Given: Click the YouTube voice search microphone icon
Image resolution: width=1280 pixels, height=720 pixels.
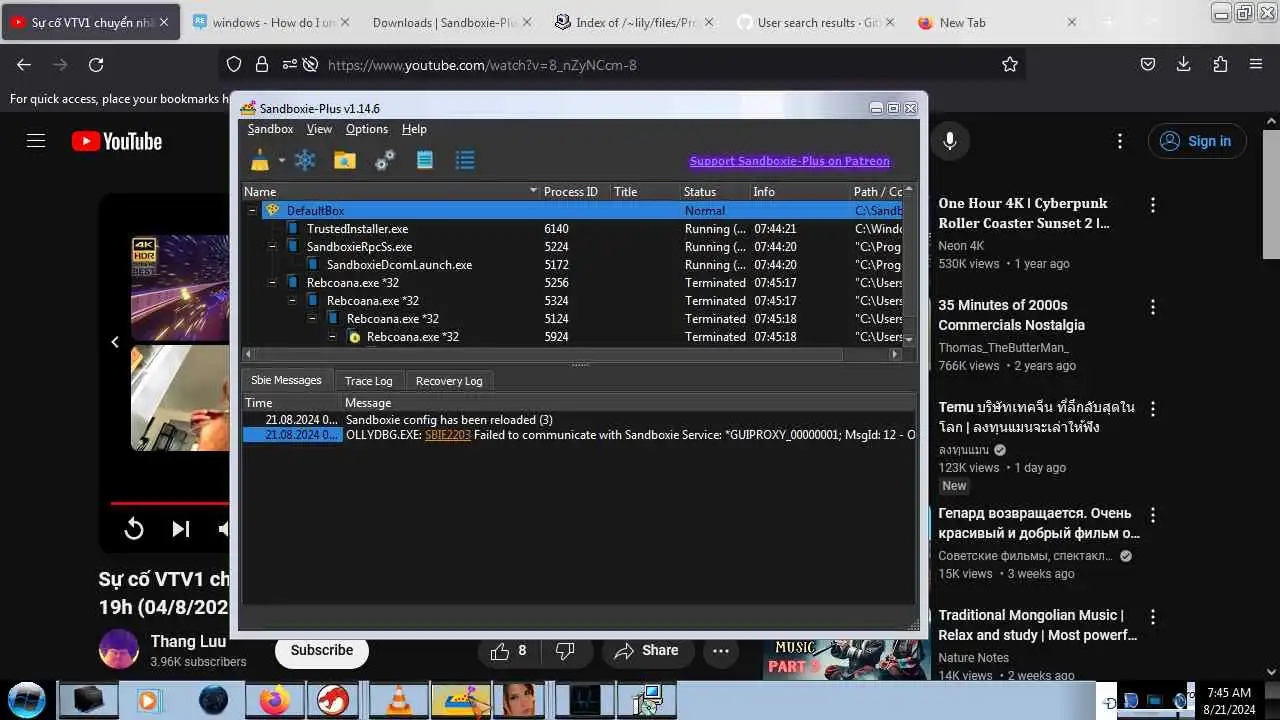Looking at the screenshot, I should tap(950, 141).
